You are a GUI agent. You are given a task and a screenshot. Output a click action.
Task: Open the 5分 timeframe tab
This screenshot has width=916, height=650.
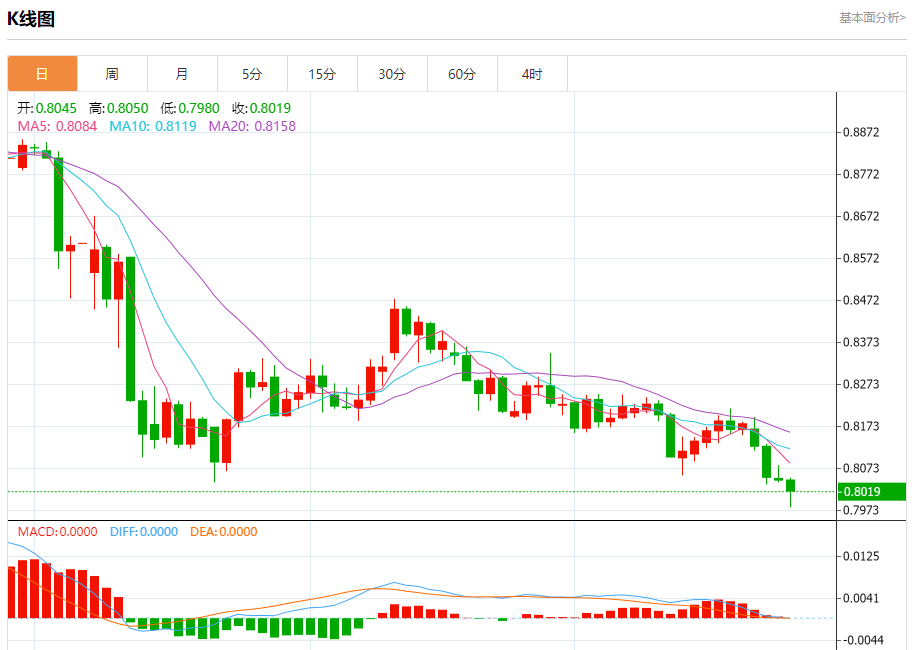click(252, 74)
